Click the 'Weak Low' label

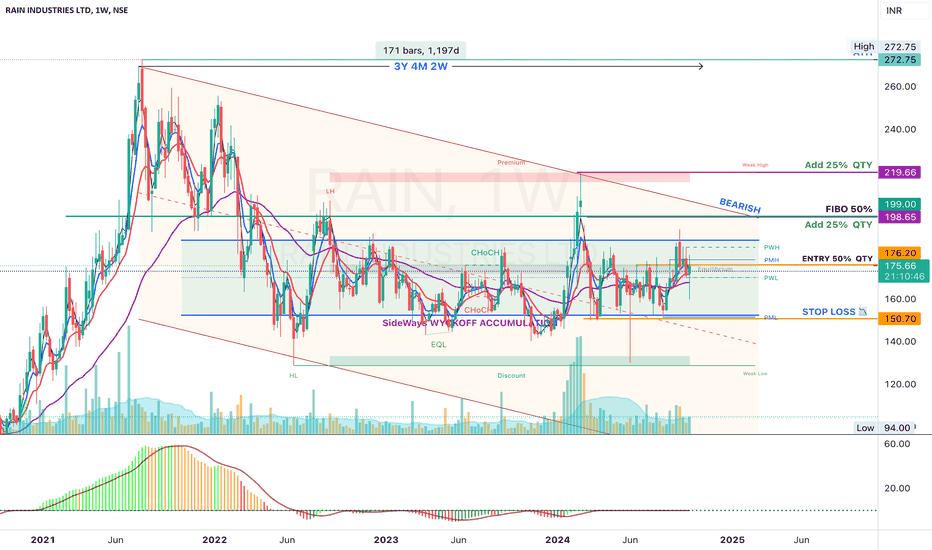(755, 373)
